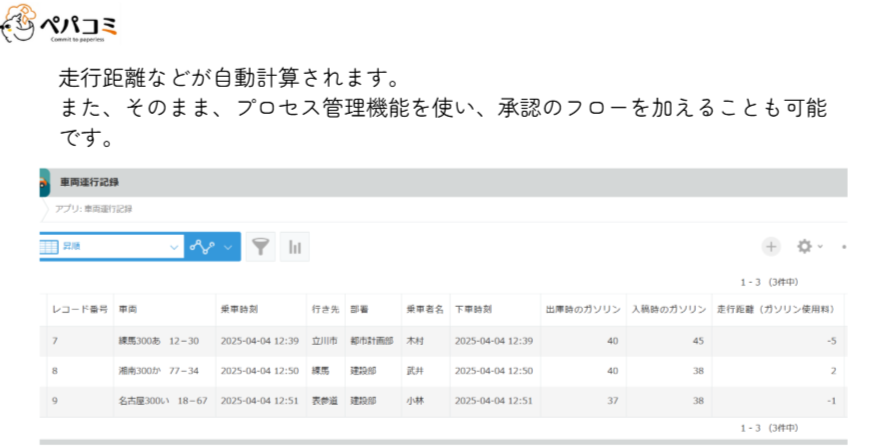Click mileage value -5
Viewport: 869px width, 447px height.
click(831, 341)
